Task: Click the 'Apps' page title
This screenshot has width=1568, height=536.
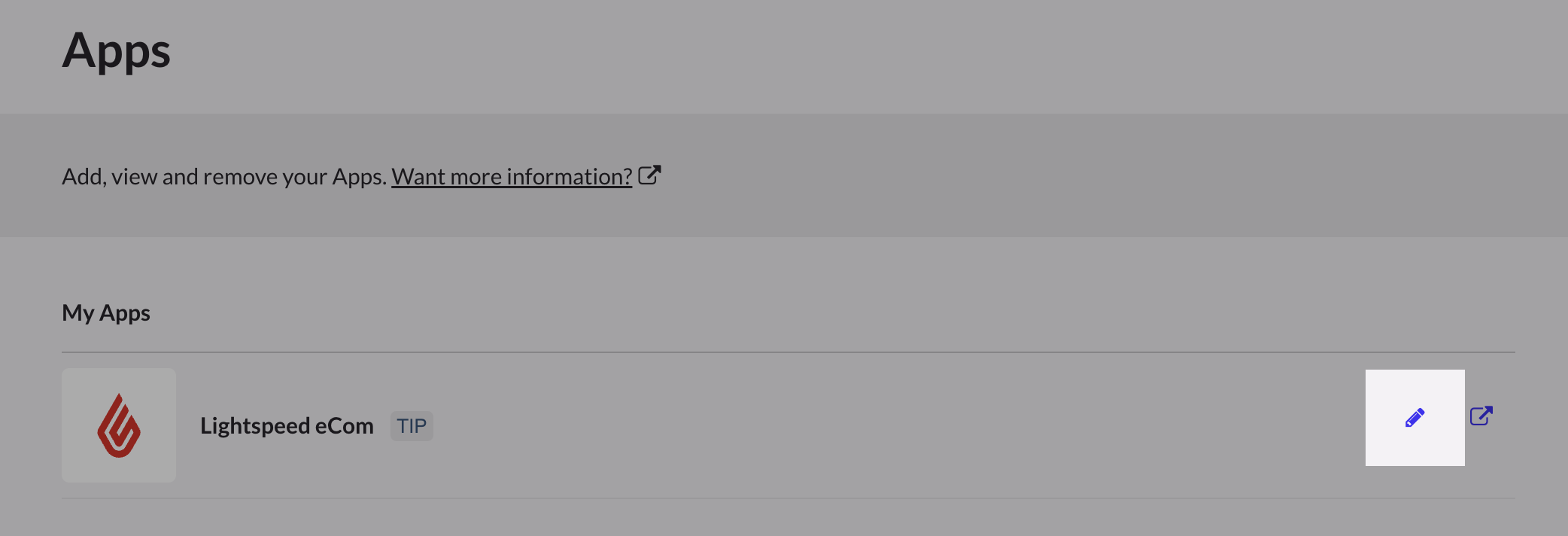Action: (117, 51)
